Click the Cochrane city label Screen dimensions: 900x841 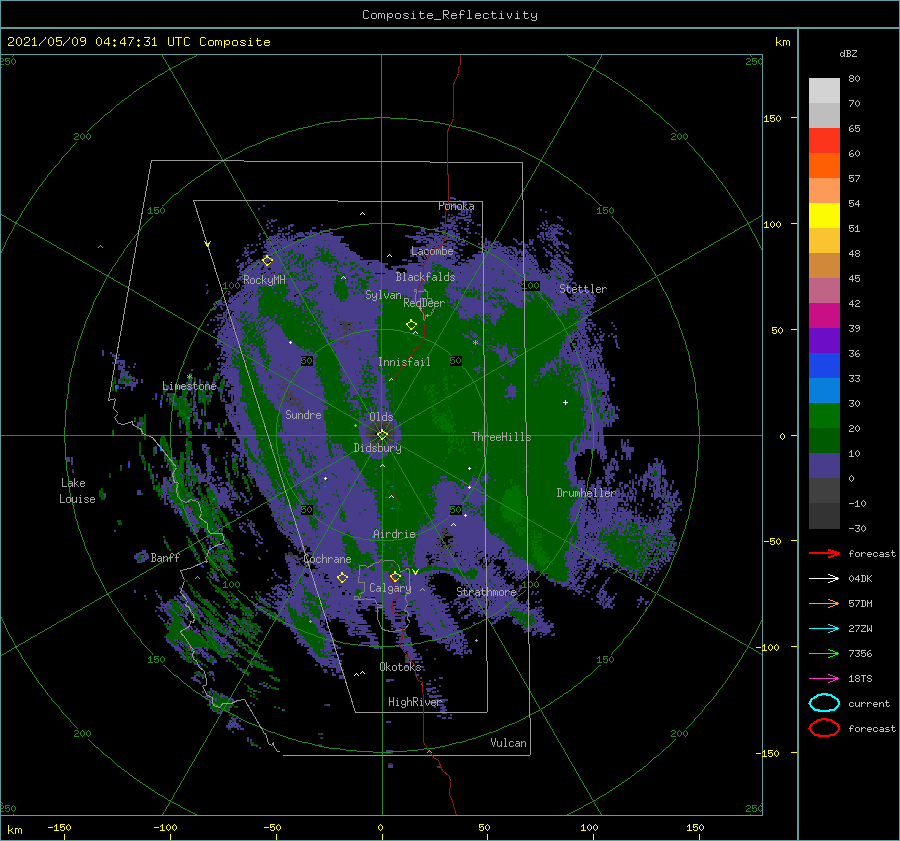(x=327, y=559)
